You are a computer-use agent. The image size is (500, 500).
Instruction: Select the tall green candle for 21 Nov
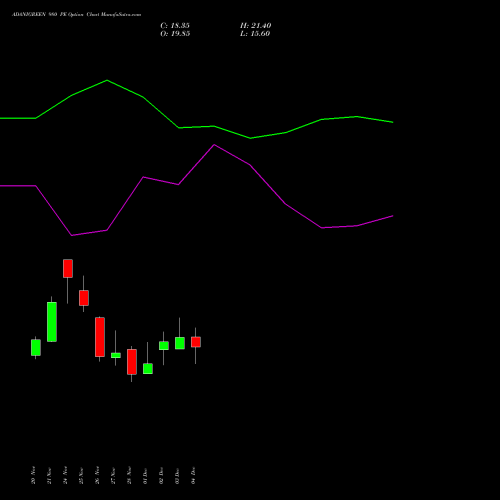pyautogui.click(x=52, y=322)
